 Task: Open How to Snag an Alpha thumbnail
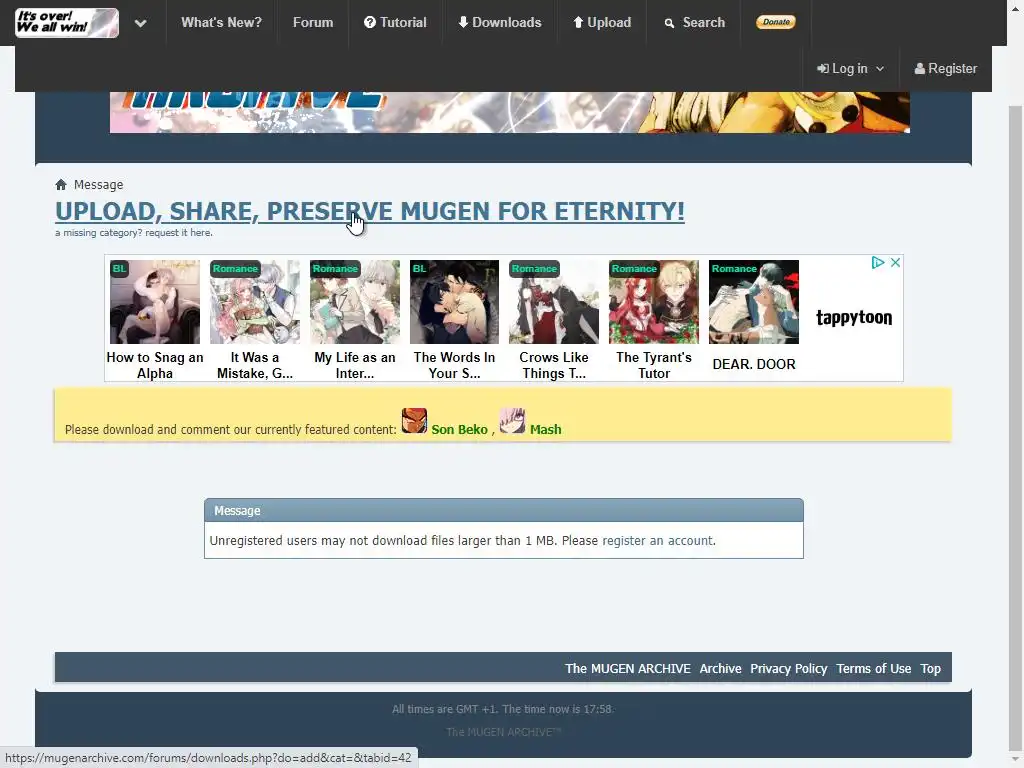click(155, 302)
